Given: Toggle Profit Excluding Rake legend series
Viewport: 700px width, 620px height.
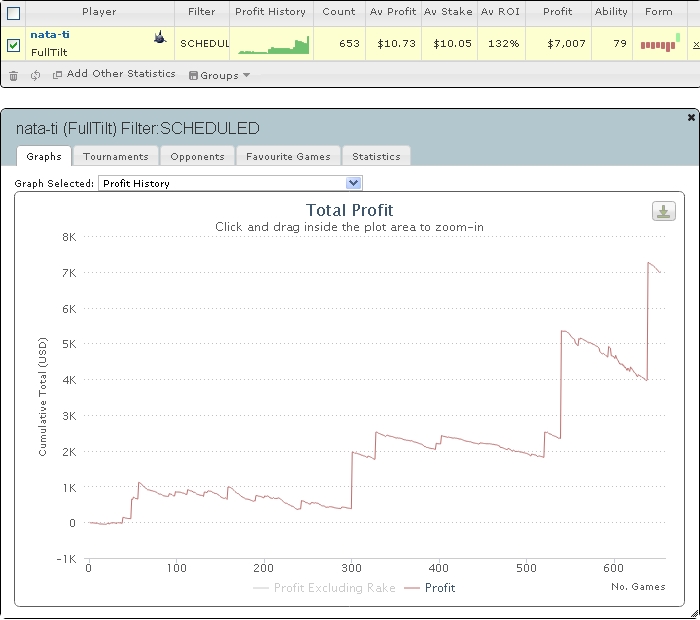Looking at the screenshot, I should tap(324, 588).
